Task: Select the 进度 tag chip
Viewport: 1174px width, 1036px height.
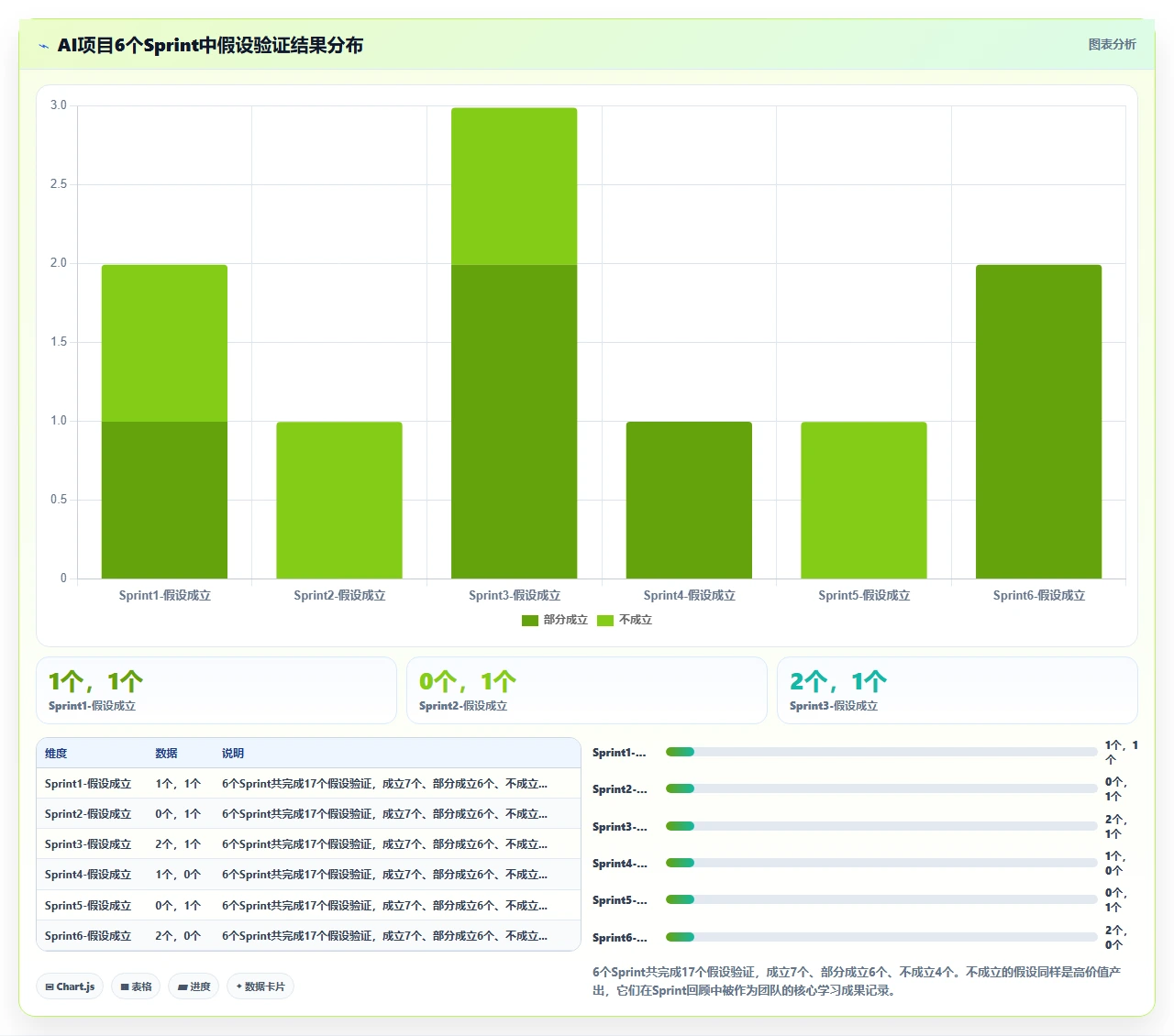Action: [x=194, y=986]
